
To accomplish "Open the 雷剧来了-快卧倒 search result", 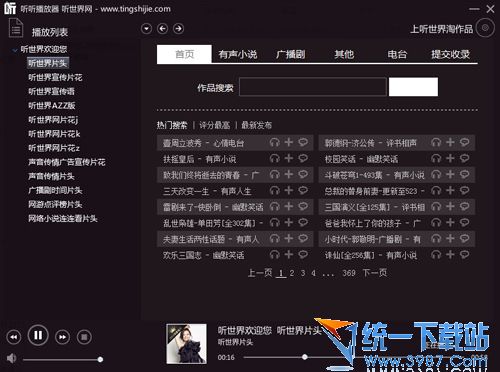I will point(213,207).
